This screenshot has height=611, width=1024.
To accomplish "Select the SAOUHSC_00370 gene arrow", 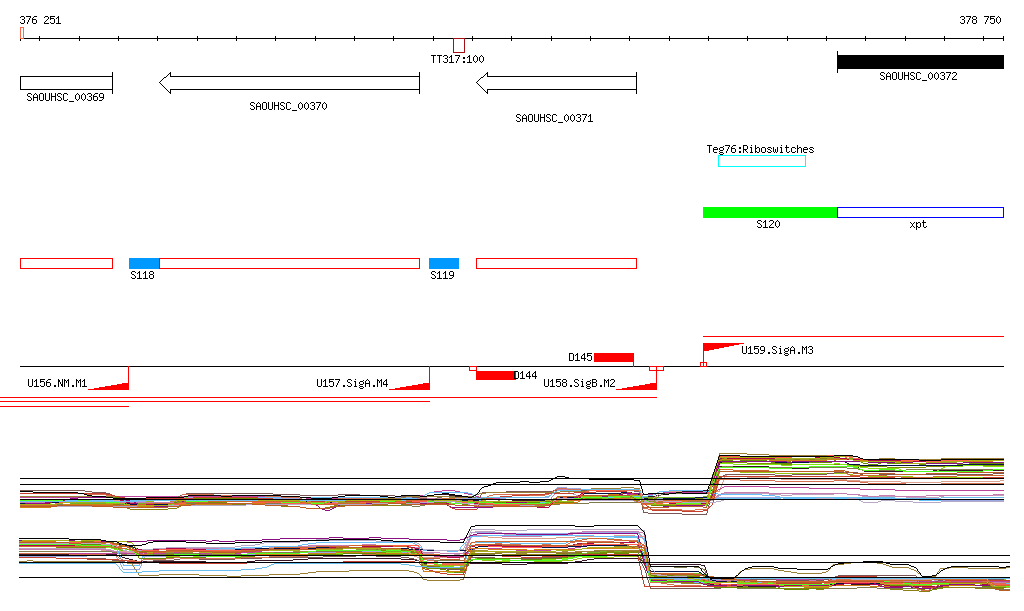I will 289,83.
